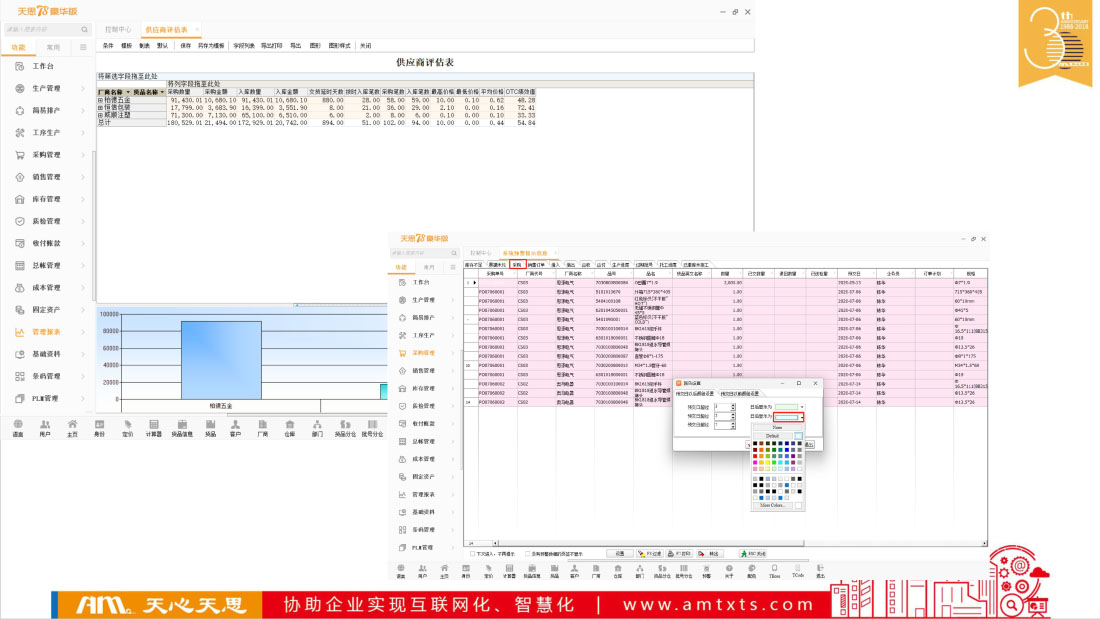Click the 采购管理 shopping cart icon in left sidebar
The image size is (1100, 619).
[20, 155]
